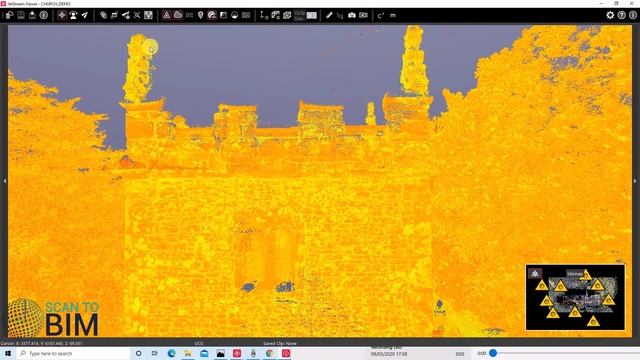640x360 pixels.
Task: Click the video camera recording icon
Action: tap(363, 16)
